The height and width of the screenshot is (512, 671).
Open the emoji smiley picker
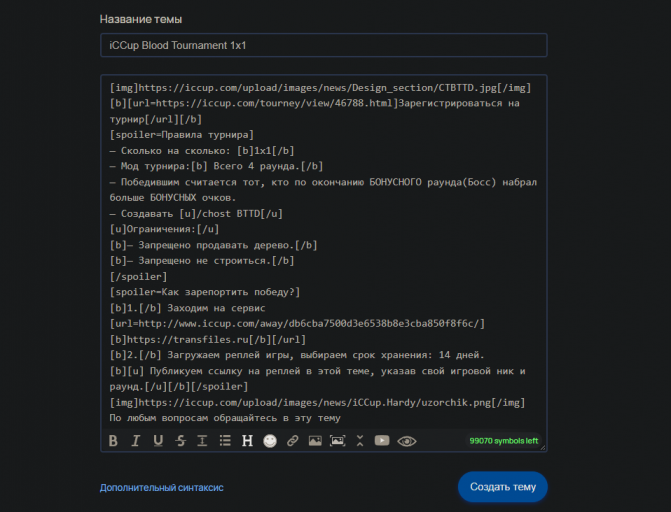point(270,441)
